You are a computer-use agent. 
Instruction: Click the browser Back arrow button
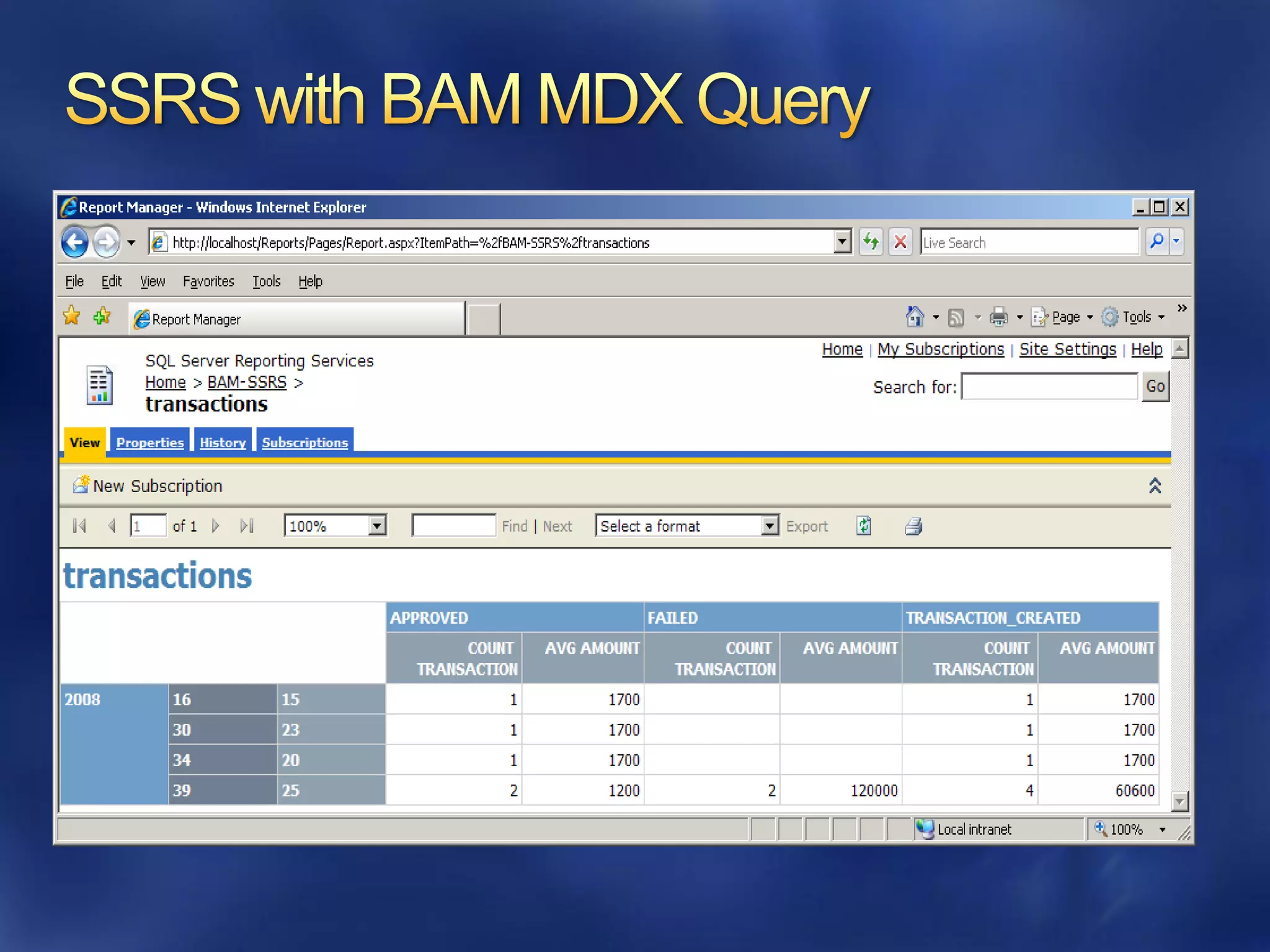(x=75, y=242)
